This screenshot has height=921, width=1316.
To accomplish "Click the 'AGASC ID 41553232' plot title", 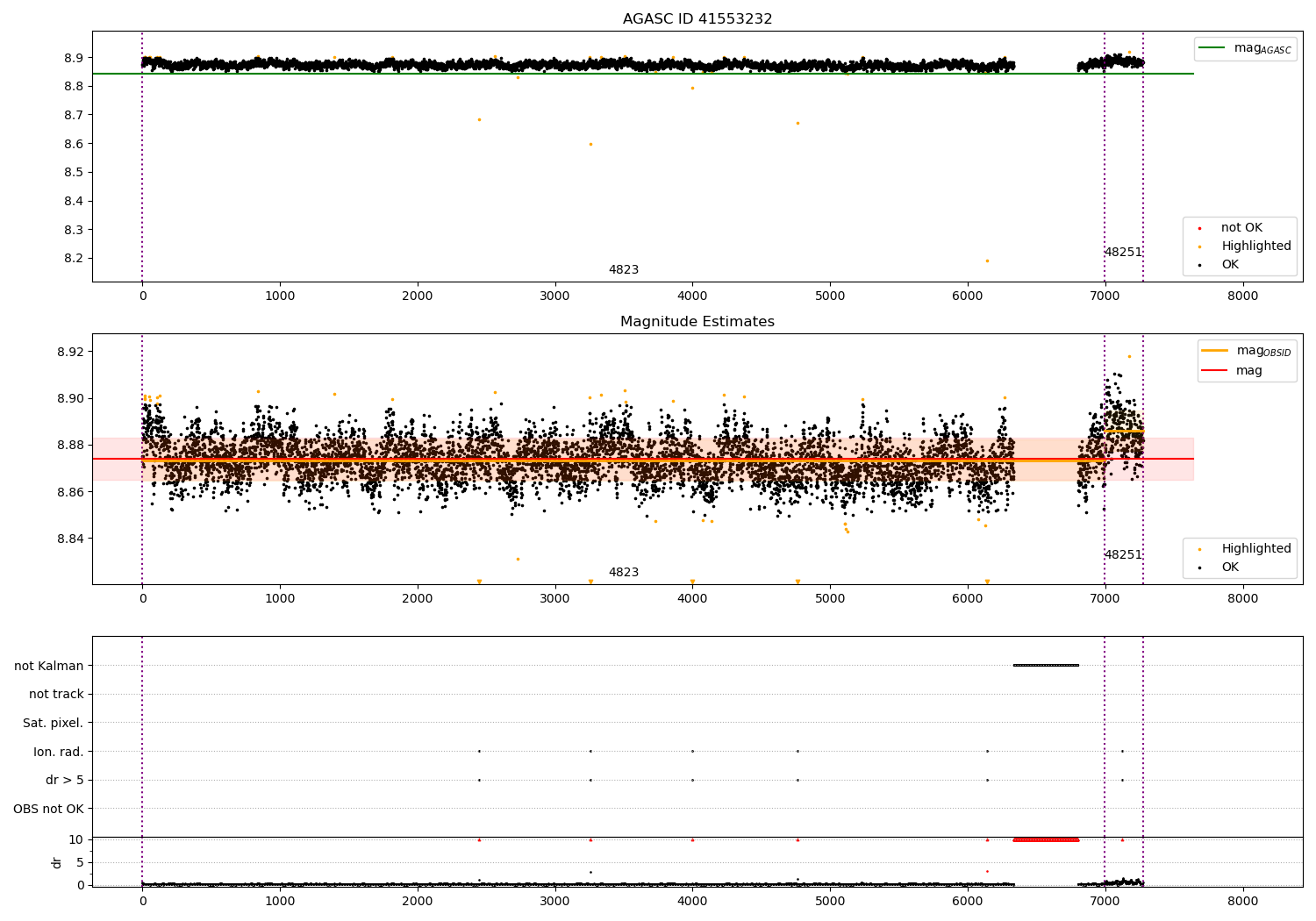I will point(697,19).
